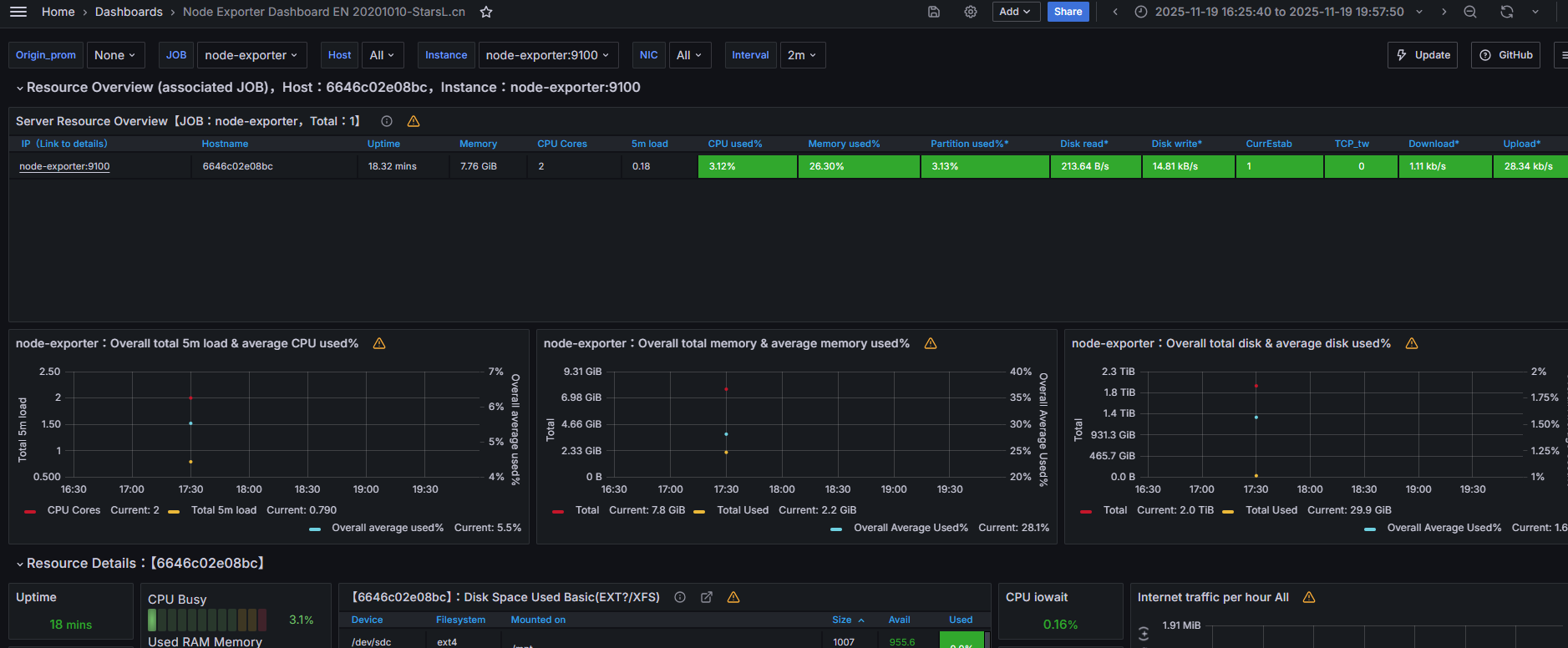Open the Interval 2m dropdown
The image size is (1568, 648).
tap(802, 55)
